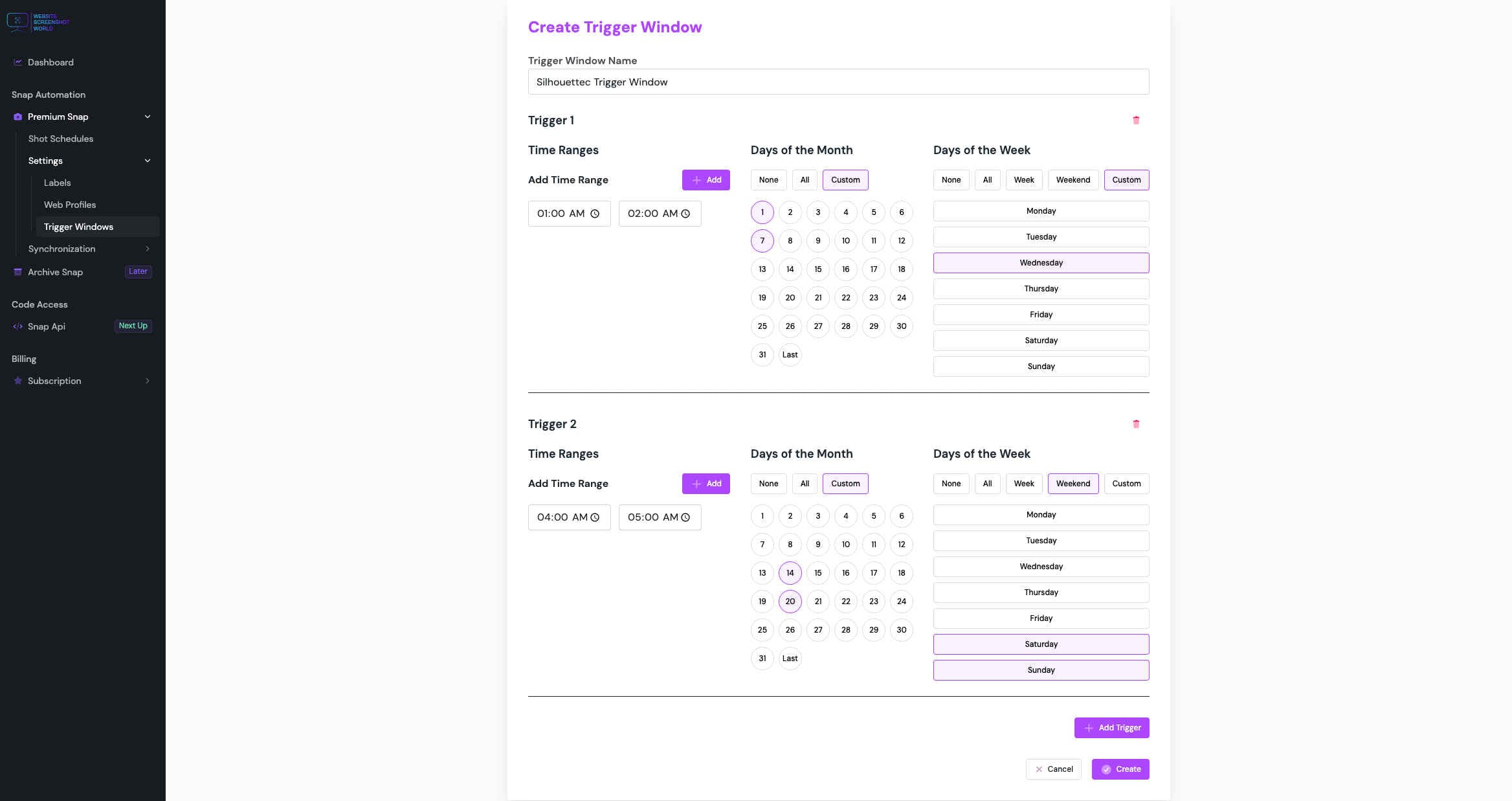Toggle day 7 in Trigger 1 month days

[x=762, y=241]
